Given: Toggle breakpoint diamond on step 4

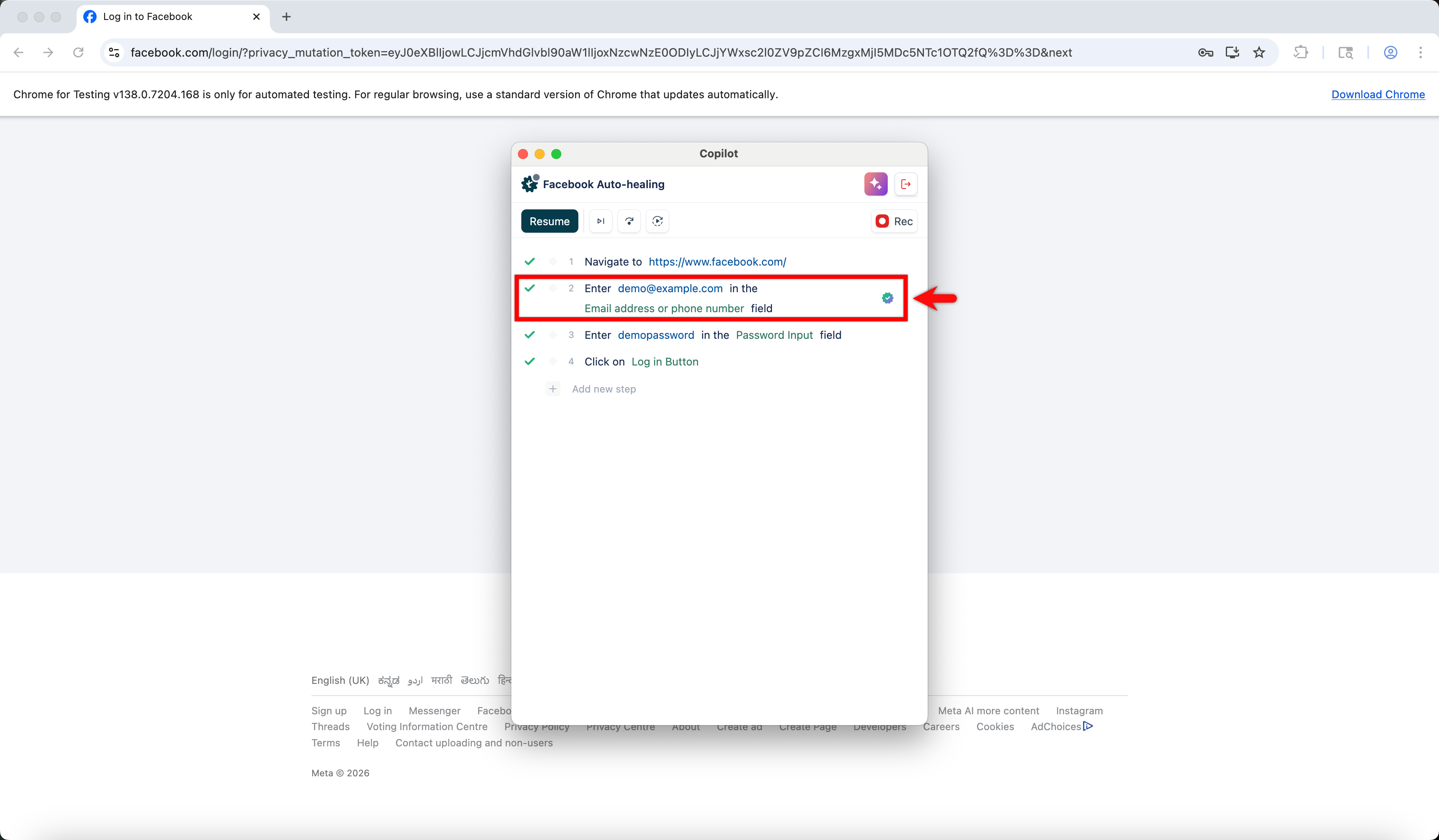Looking at the screenshot, I should (x=553, y=361).
